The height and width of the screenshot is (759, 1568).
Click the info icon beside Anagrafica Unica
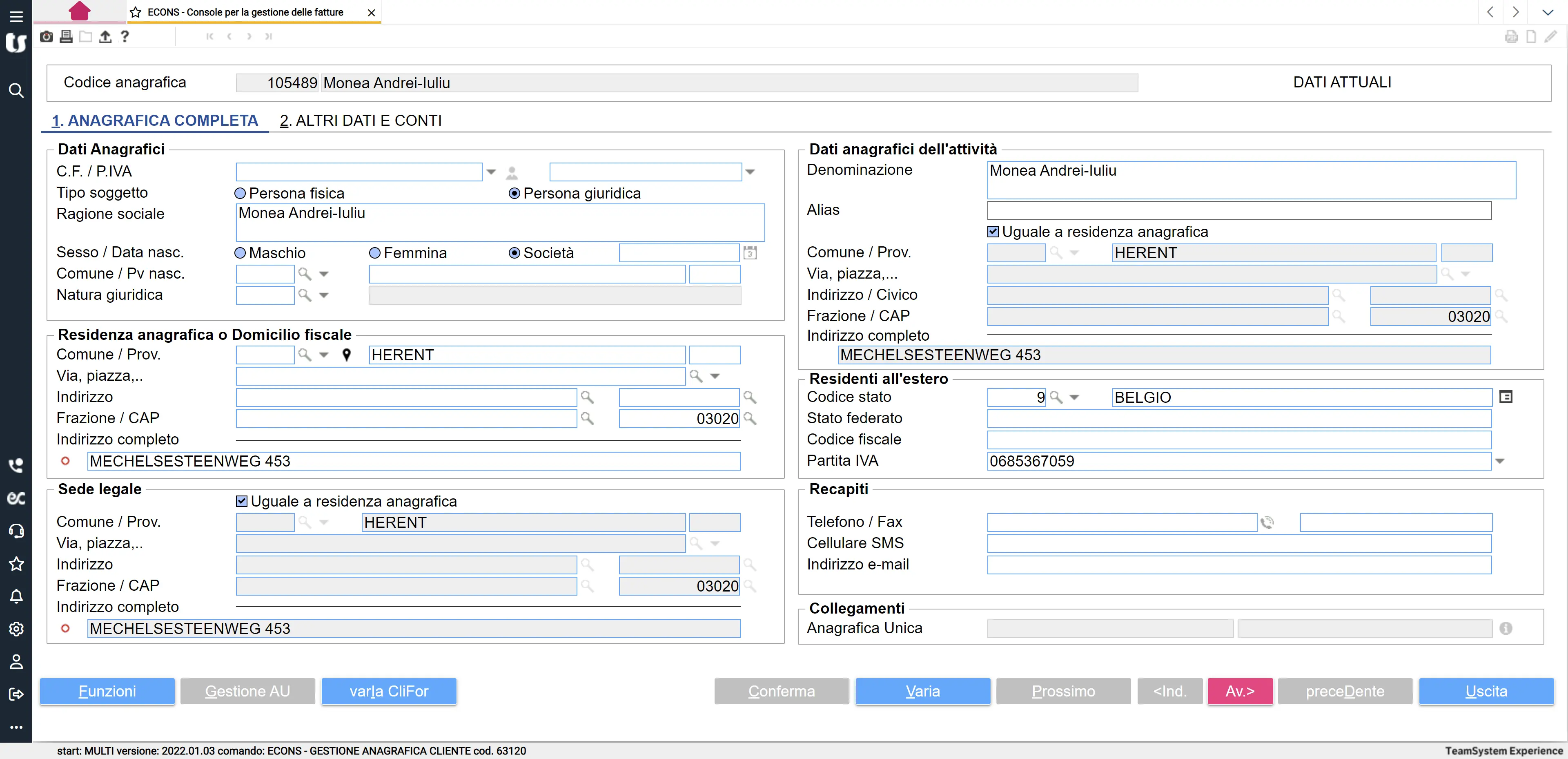pyautogui.click(x=1505, y=628)
